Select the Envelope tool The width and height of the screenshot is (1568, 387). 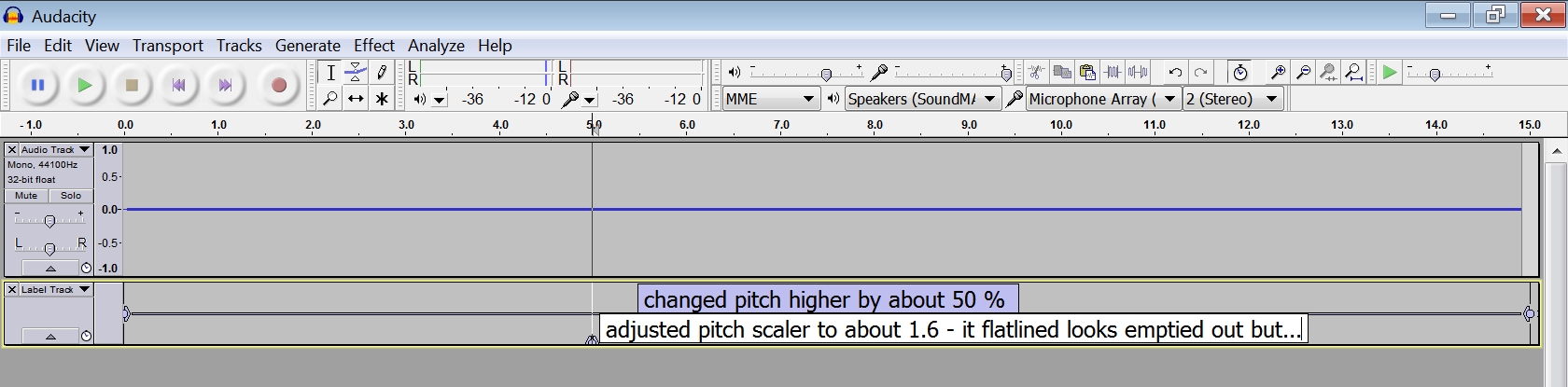point(356,73)
